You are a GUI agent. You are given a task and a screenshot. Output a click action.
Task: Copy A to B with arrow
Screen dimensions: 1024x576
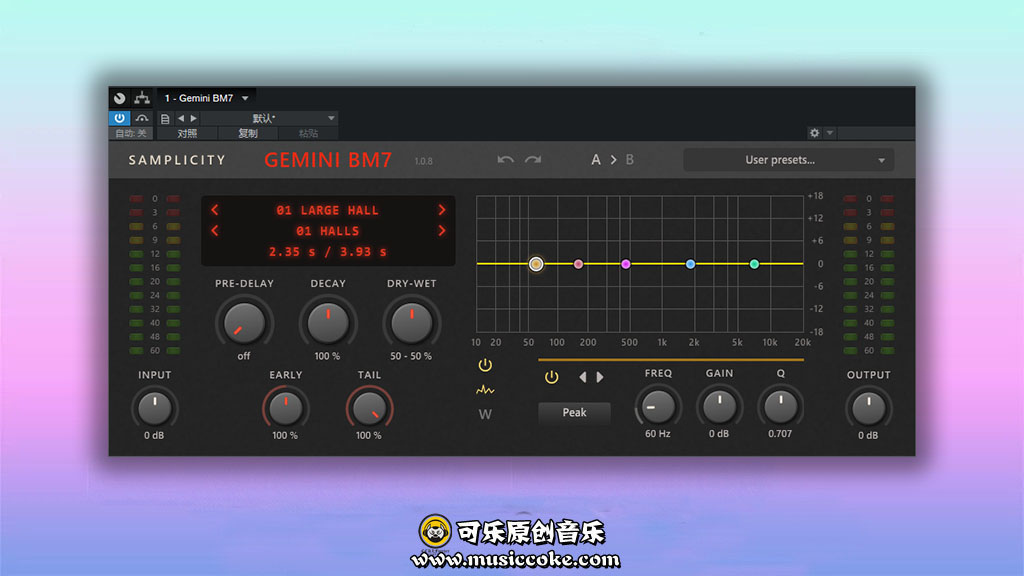[x=613, y=160]
